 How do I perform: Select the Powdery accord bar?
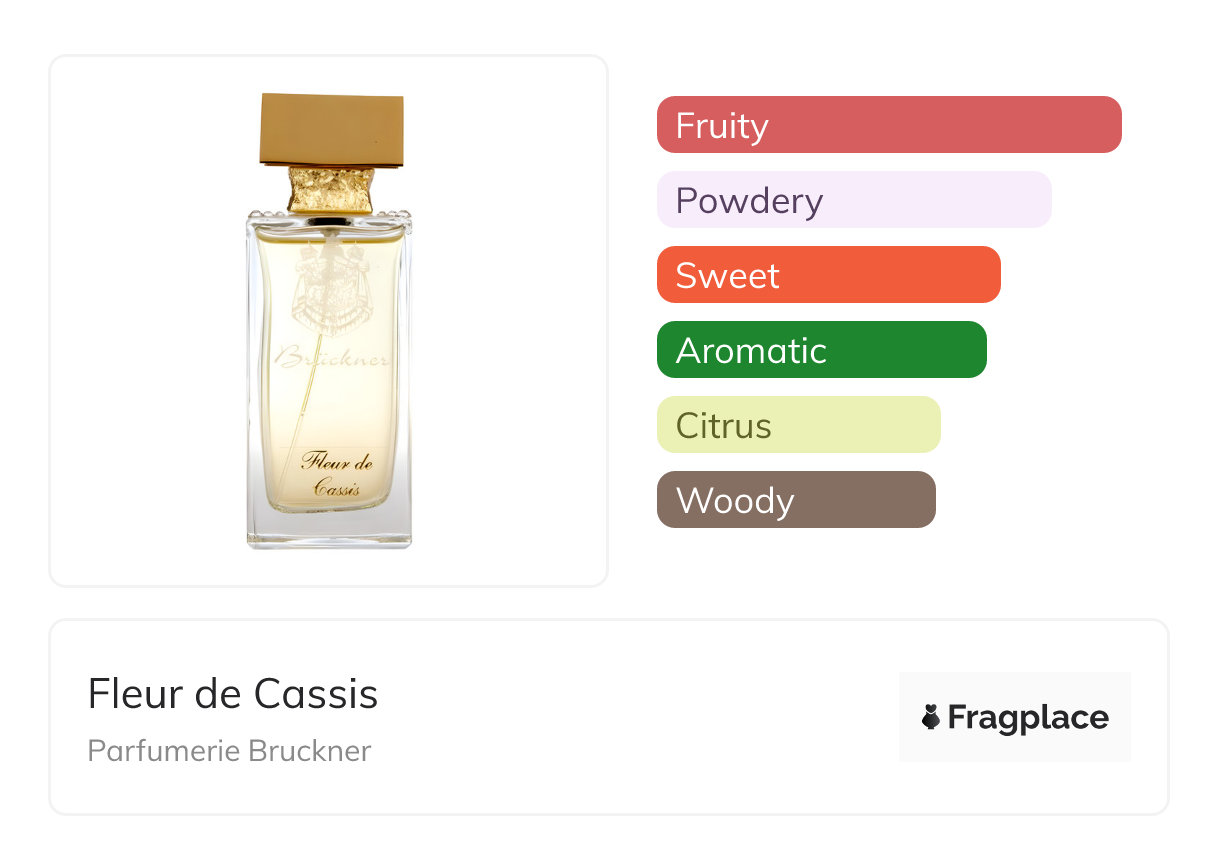coord(854,200)
